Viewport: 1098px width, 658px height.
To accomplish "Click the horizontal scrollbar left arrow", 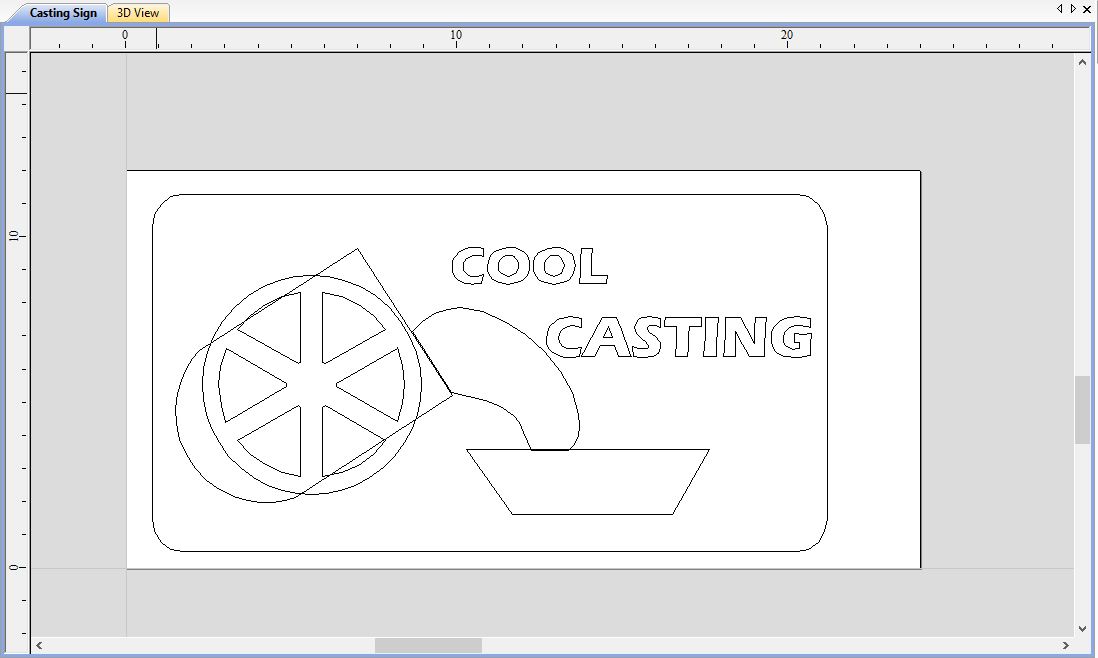I will 39,645.
